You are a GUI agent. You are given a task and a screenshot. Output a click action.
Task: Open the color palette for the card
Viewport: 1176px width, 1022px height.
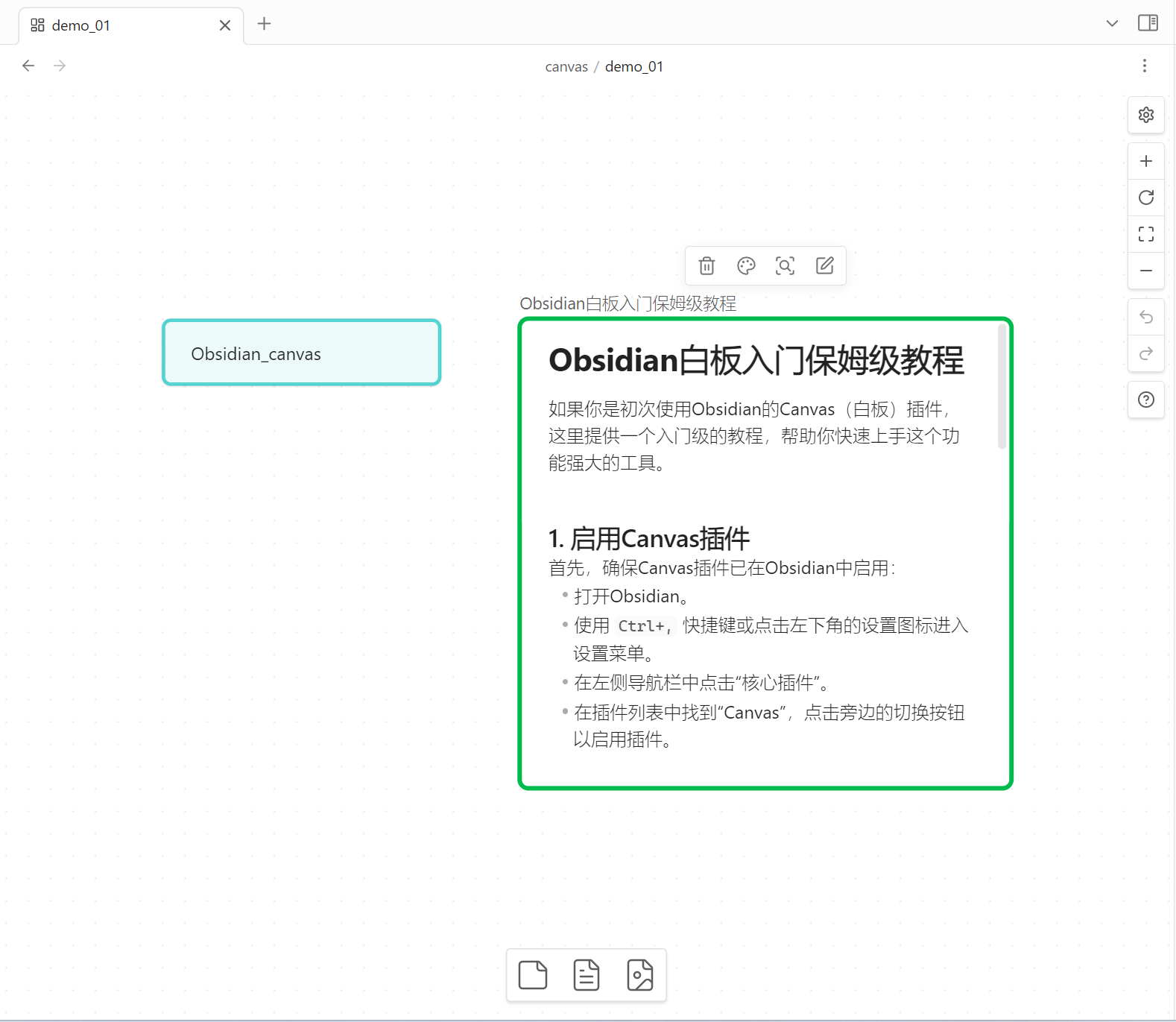[746, 265]
